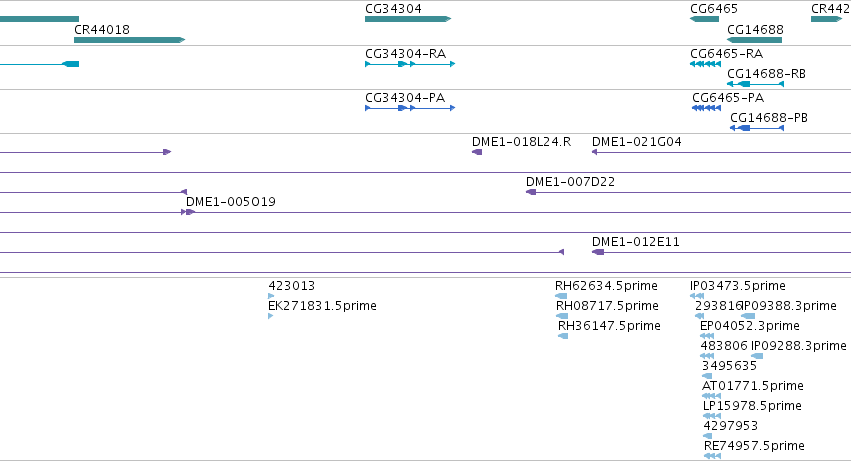Select the CG14688 gene bar
This screenshot has width=851, height=461.
pyautogui.click(x=754, y=40)
